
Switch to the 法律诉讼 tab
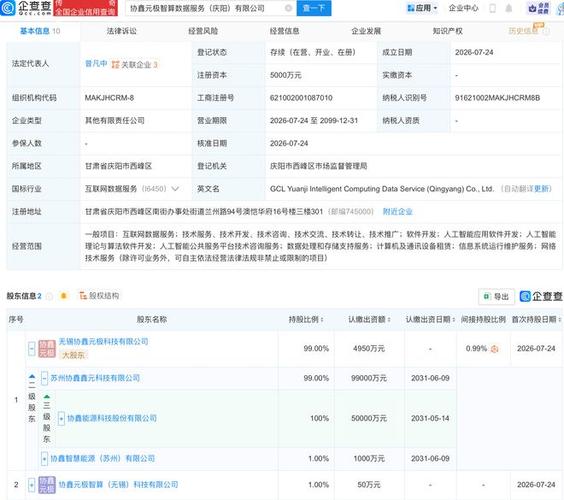click(122, 31)
